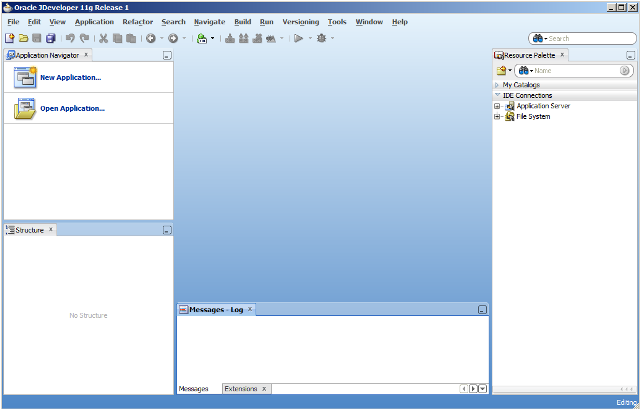Click the Resource Palette Name search field
640x409 pixels.
pos(576,71)
